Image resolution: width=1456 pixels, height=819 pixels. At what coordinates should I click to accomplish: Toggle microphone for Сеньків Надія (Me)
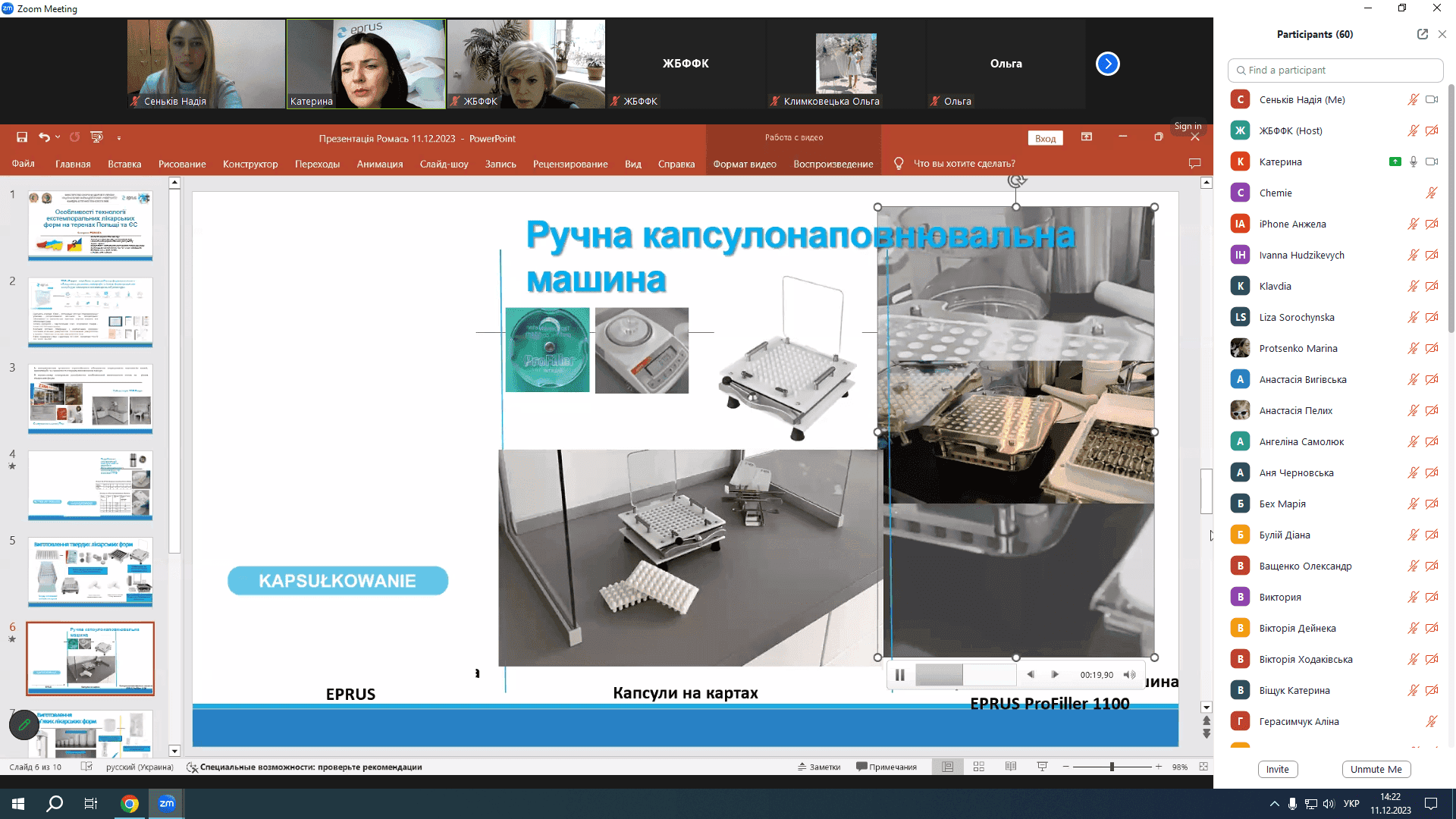click(x=1414, y=99)
